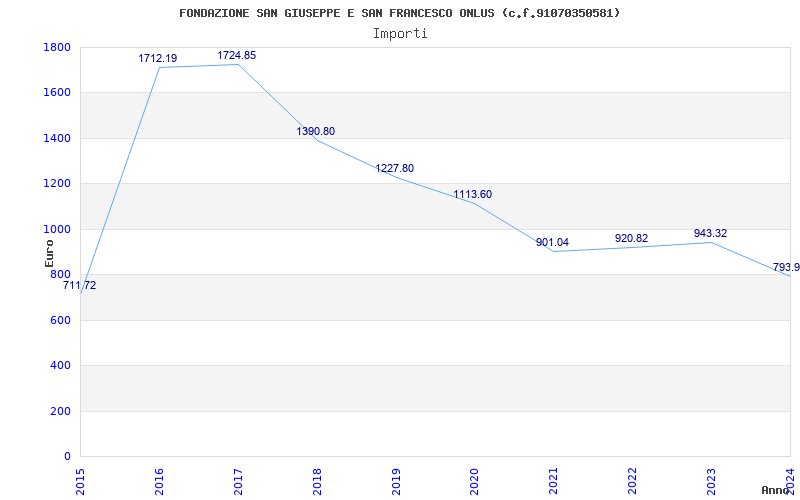This screenshot has width=800, height=500.
Task: Select the 711.72 data label
Action: click(x=80, y=286)
